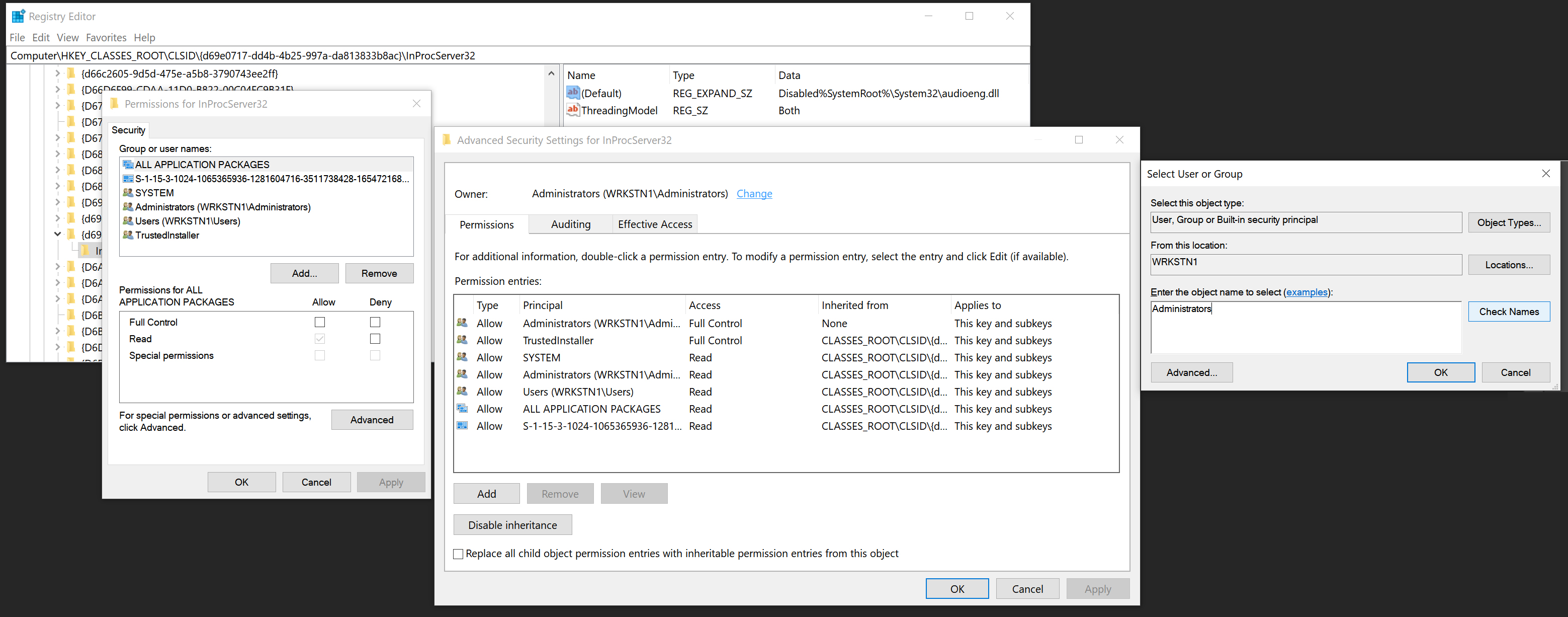Select the Permissions tab in Advanced Security
This screenshot has height=617, width=1568.
pos(486,224)
